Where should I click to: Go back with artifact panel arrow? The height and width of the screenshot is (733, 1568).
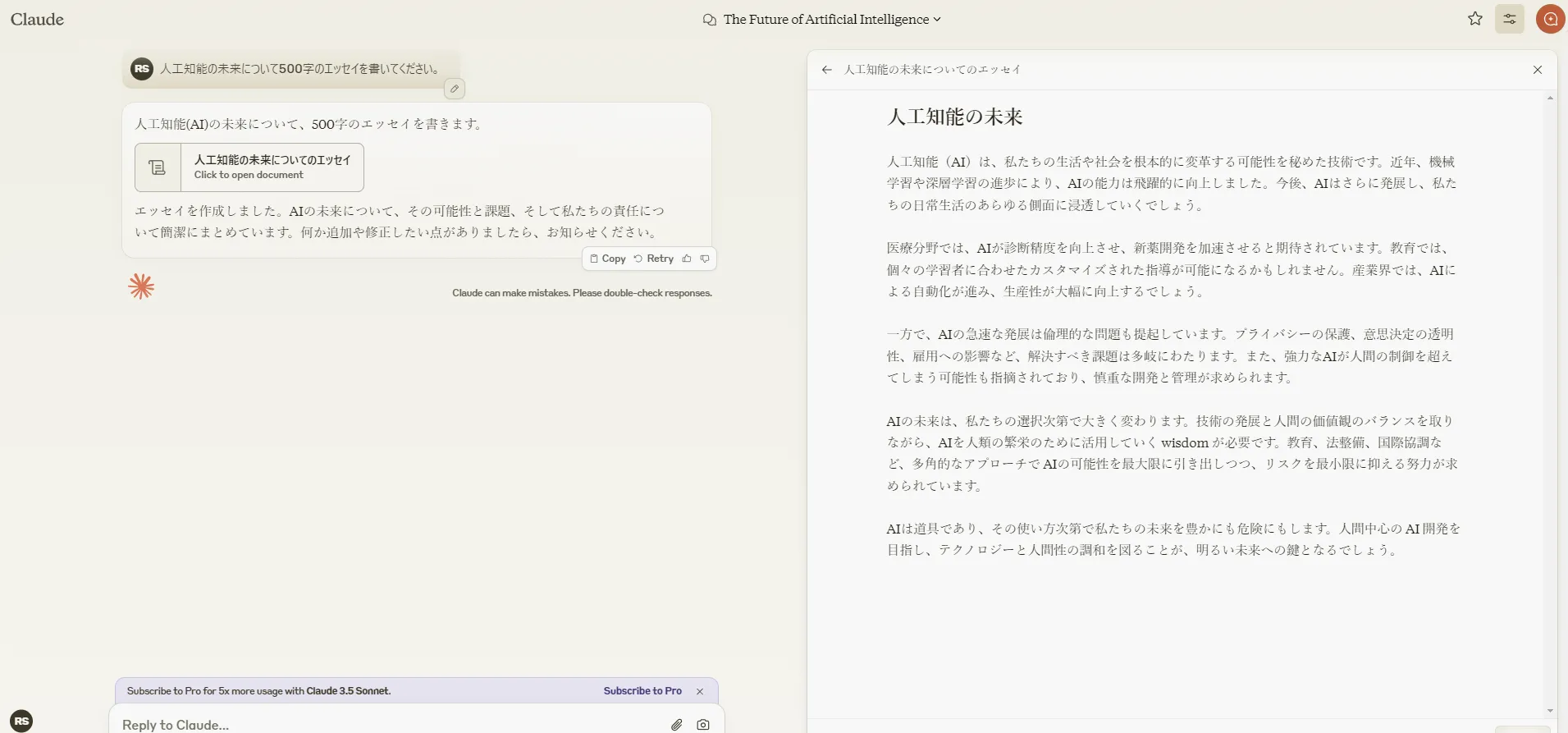pyautogui.click(x=826, y=70)
